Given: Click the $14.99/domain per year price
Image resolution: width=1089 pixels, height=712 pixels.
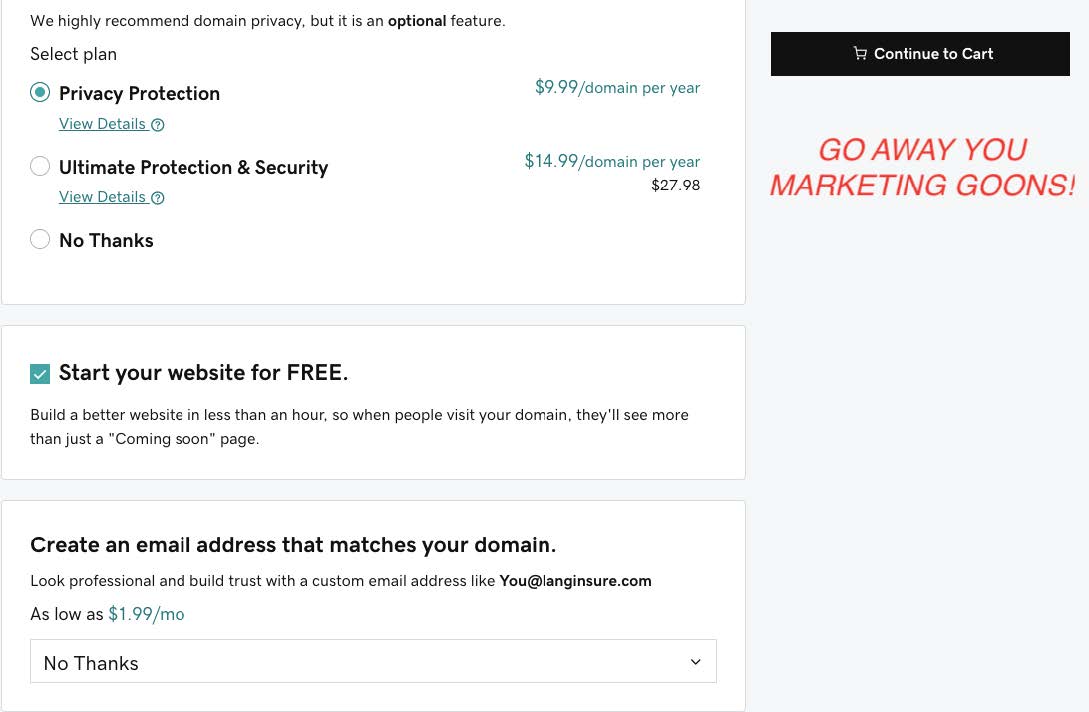Looking at the screenshot, I should (612, 161).
